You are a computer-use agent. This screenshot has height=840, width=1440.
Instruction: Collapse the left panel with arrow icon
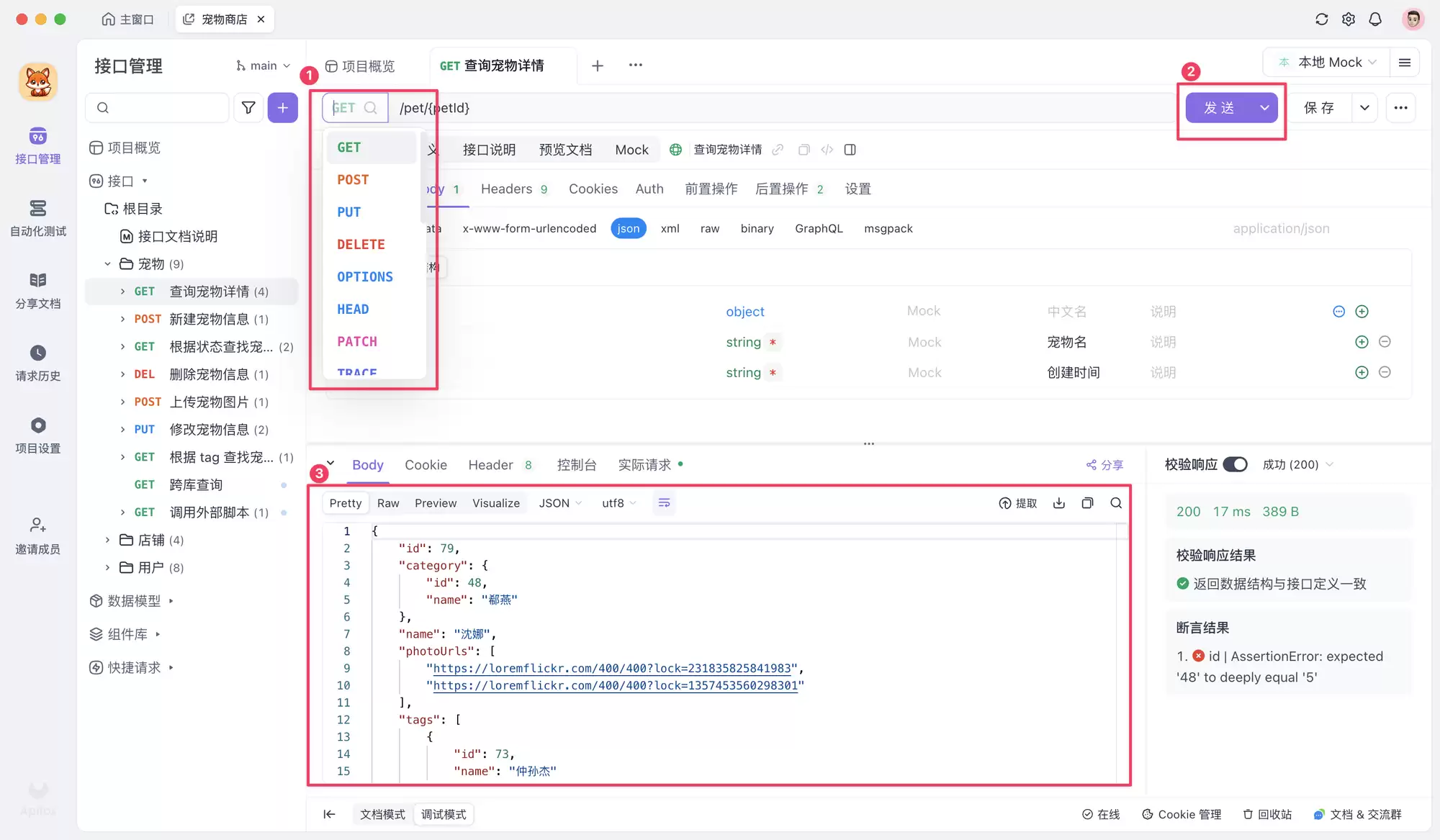tap(329, 814)
